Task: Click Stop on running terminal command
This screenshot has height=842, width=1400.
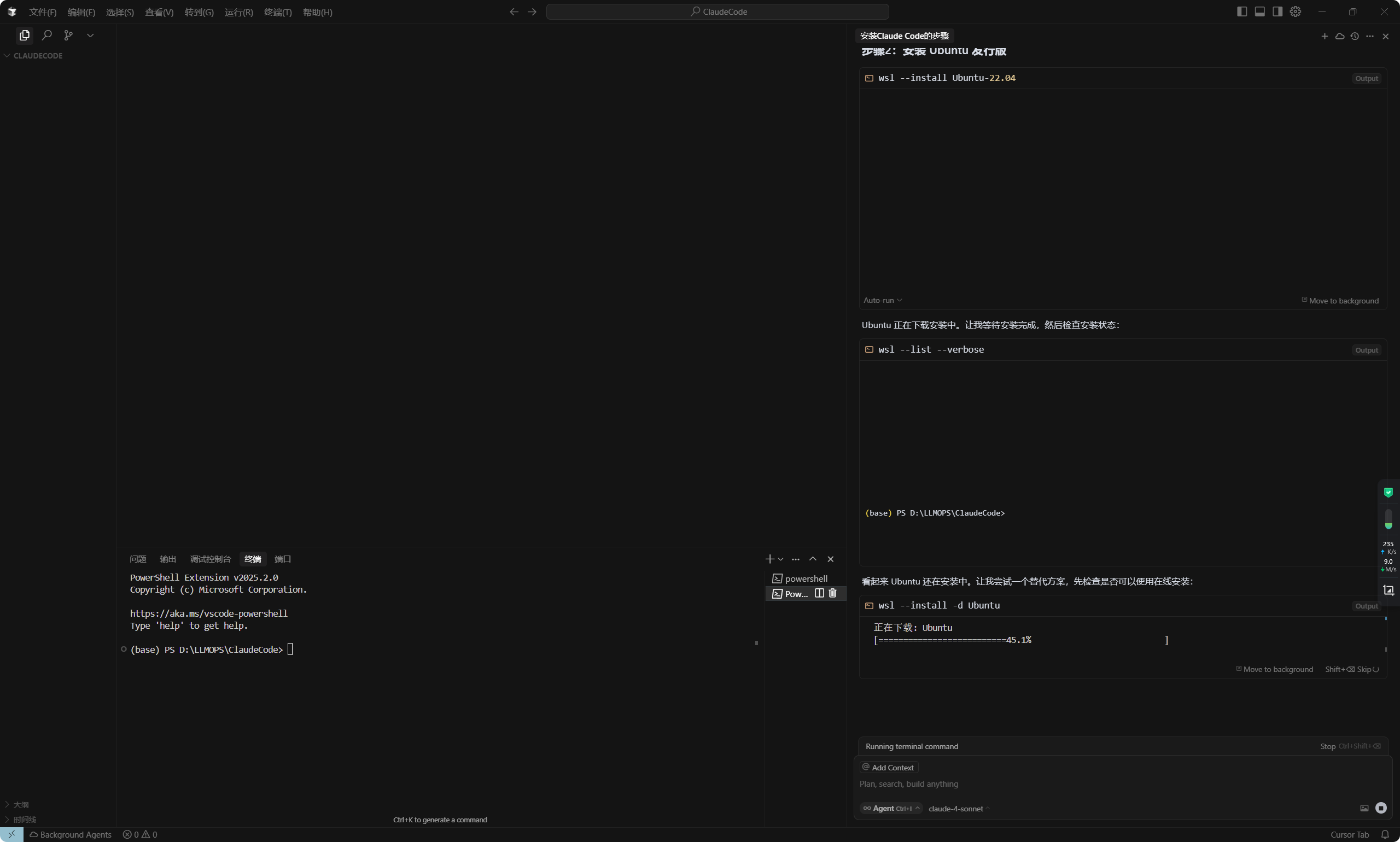Action: coord(1327,746)
